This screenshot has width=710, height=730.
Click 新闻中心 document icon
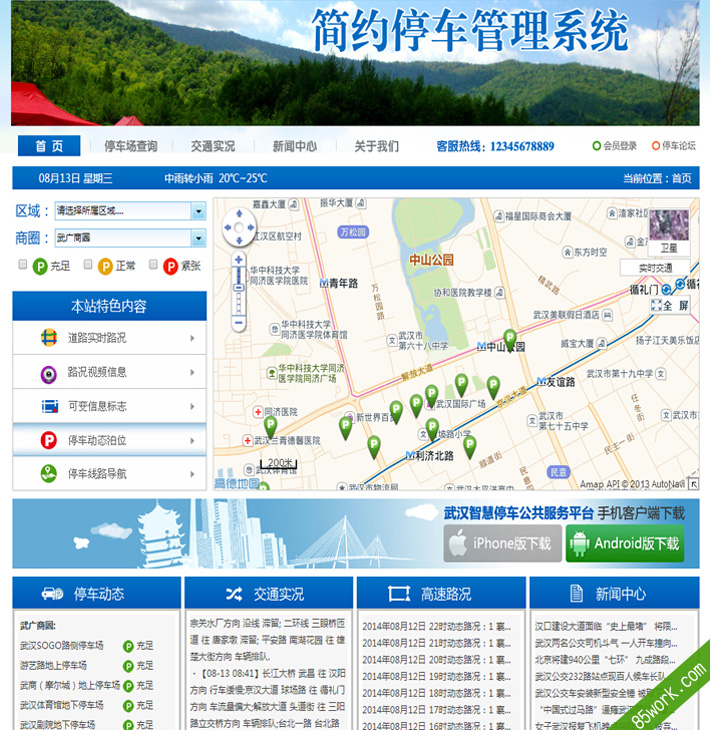(x=576, y=594)
